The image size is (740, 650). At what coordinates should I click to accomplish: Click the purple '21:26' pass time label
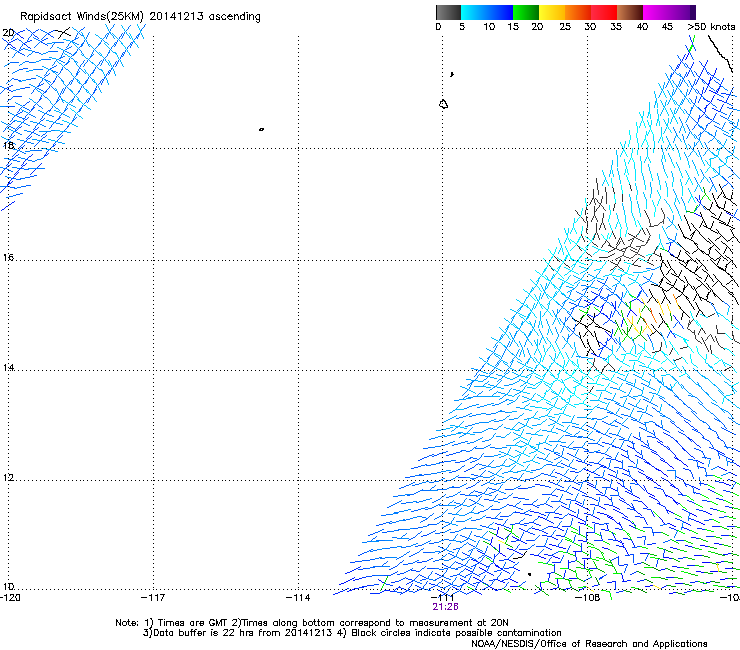[x=445, y=607]
